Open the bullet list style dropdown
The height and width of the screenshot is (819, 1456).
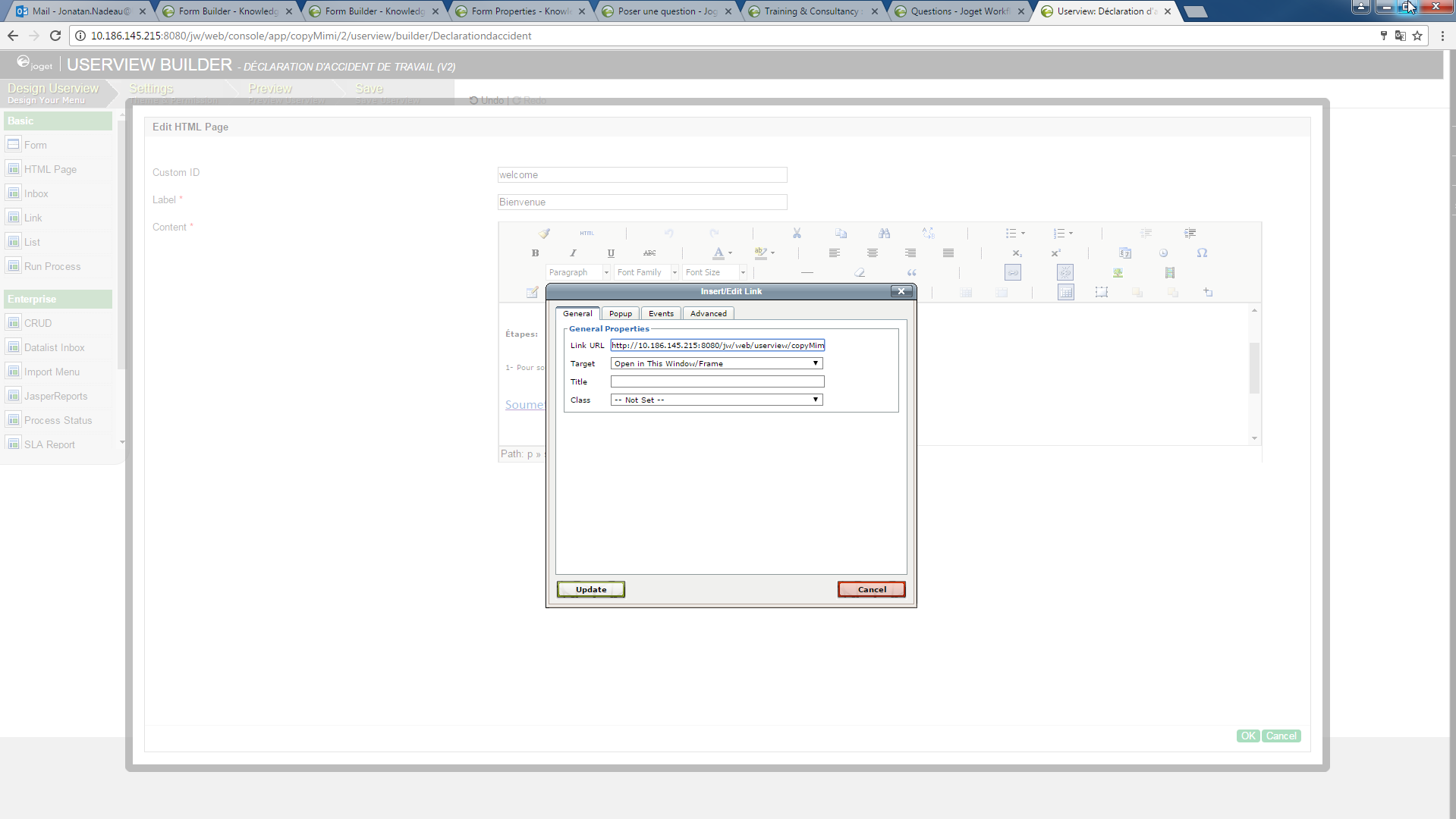(x=1023, y=234)
